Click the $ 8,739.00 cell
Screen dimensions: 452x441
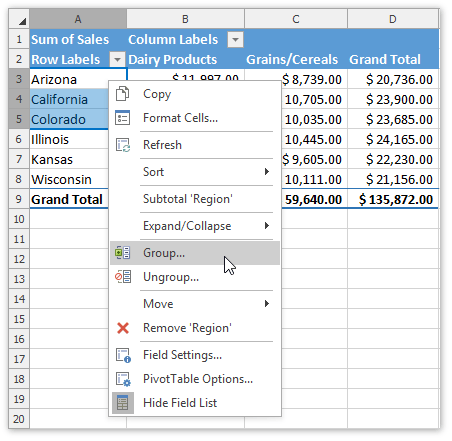point(314,79)
